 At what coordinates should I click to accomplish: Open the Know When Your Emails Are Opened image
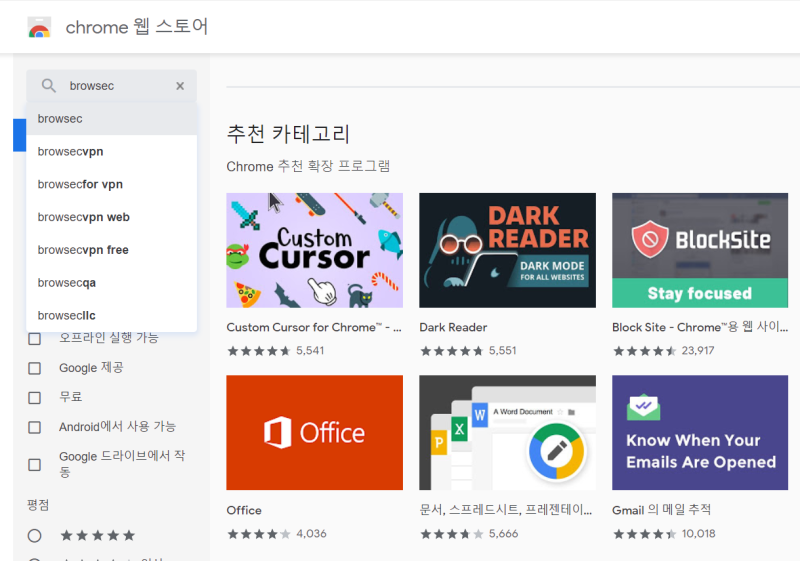[700, 432]
